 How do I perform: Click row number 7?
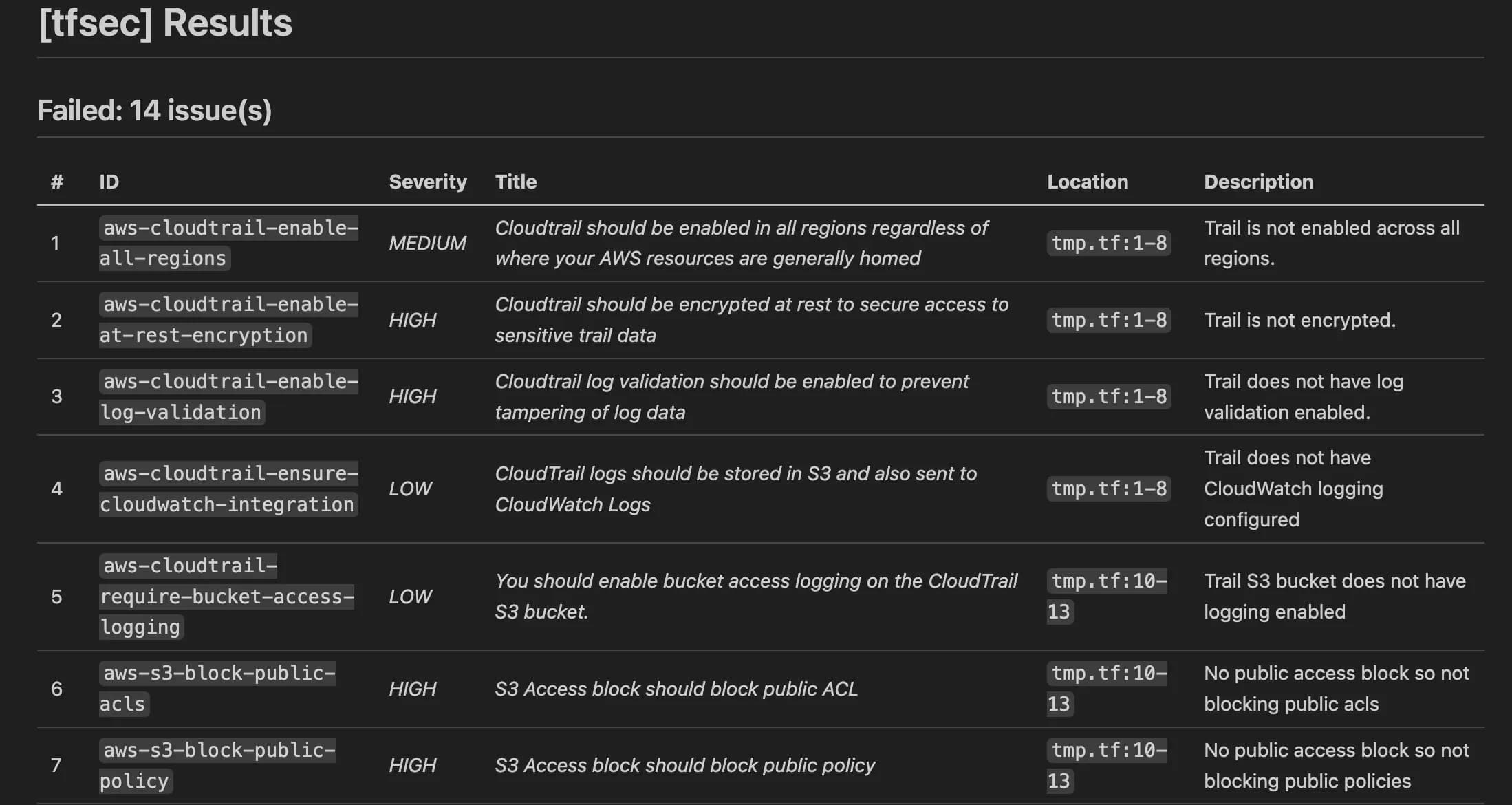pos(56,765)
